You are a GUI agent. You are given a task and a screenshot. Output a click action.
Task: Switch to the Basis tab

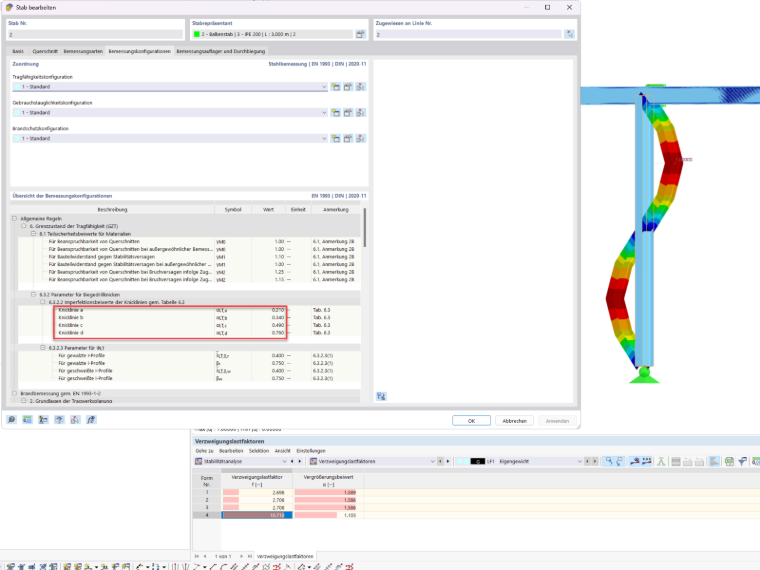18,51
